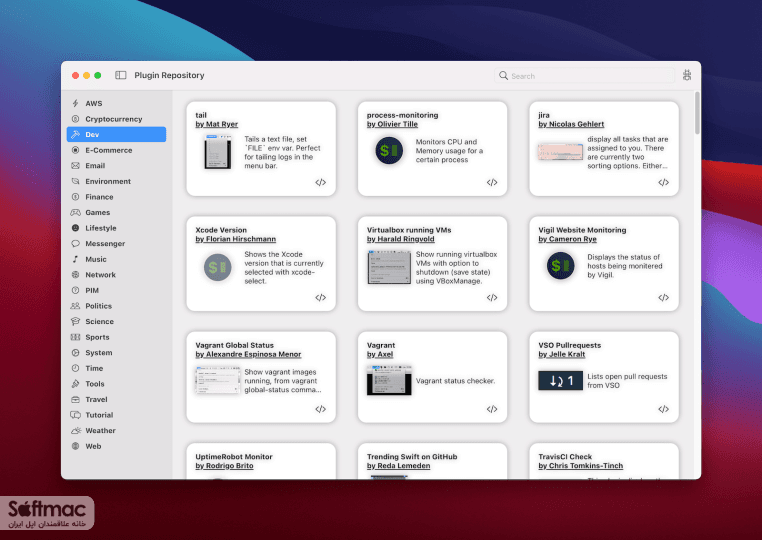View source of VSO Pullrequests plugin
The height and width of the screenshot is (540, 762).
(x=663, y=409)
